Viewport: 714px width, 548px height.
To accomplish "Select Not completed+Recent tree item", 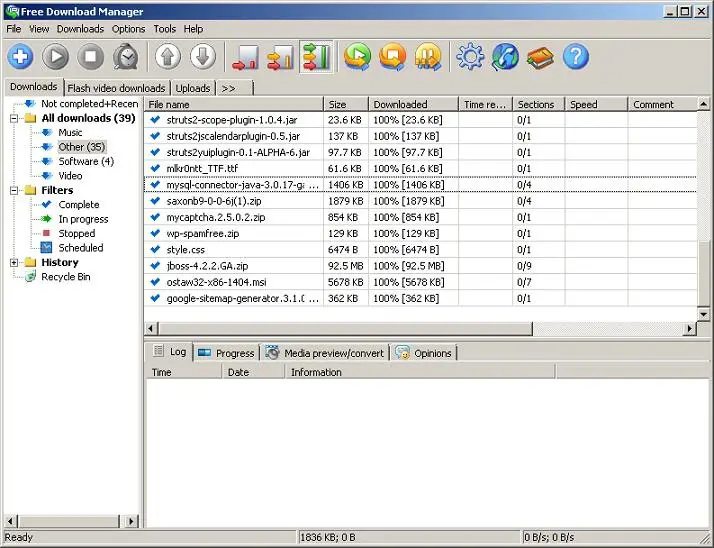I will (x=89, y=104).
